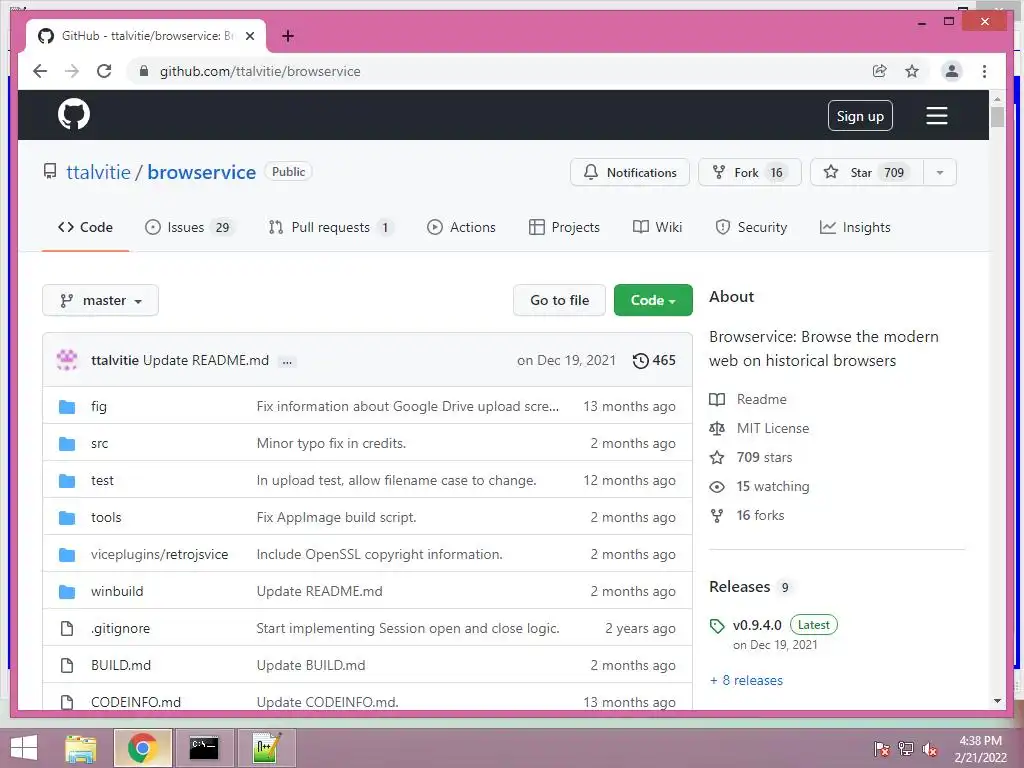This screenshot has height=768, width=1024.
Task: Switch to the Code tab
Action: point(86,227)
